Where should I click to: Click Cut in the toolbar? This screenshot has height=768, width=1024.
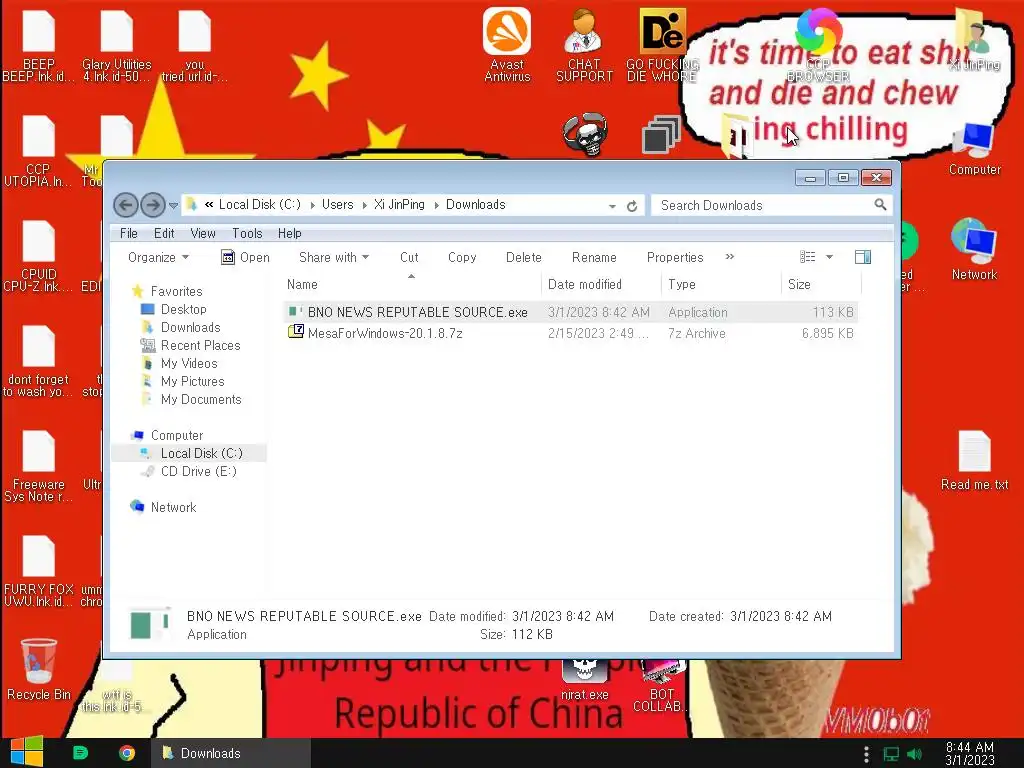point(409,257)
